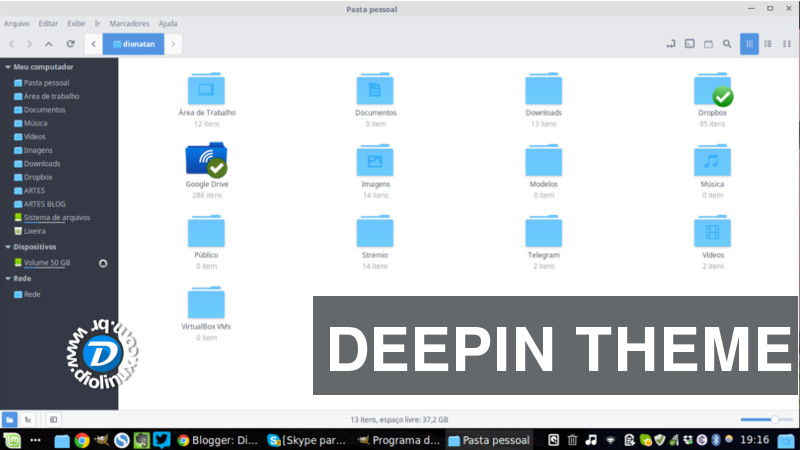Select the Google Drive folder icon
The width and height of the screenshot is (800, 450).
(206, 160)
